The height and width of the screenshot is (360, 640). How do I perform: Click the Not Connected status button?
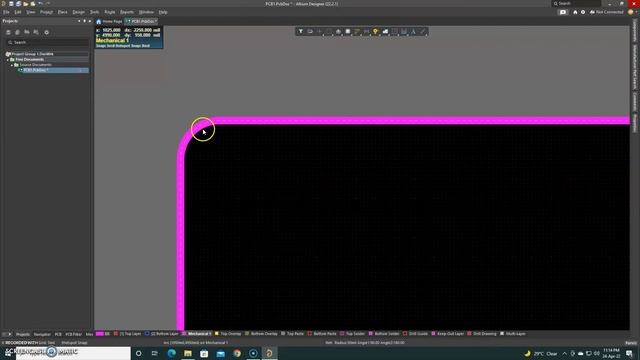606,12
